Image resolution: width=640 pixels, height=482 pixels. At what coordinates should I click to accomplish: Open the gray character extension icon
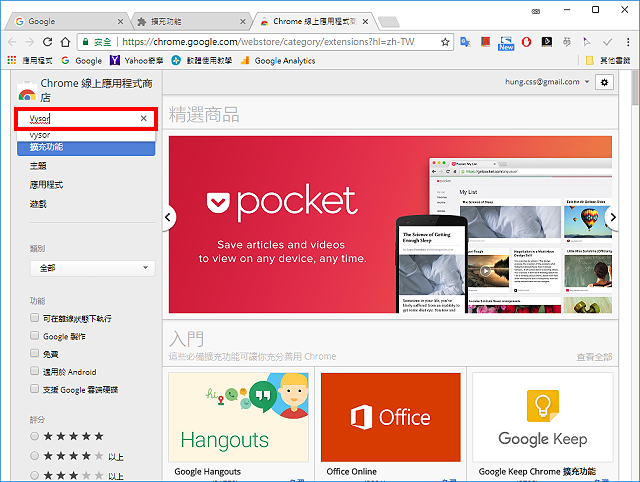tap(567, 42)
